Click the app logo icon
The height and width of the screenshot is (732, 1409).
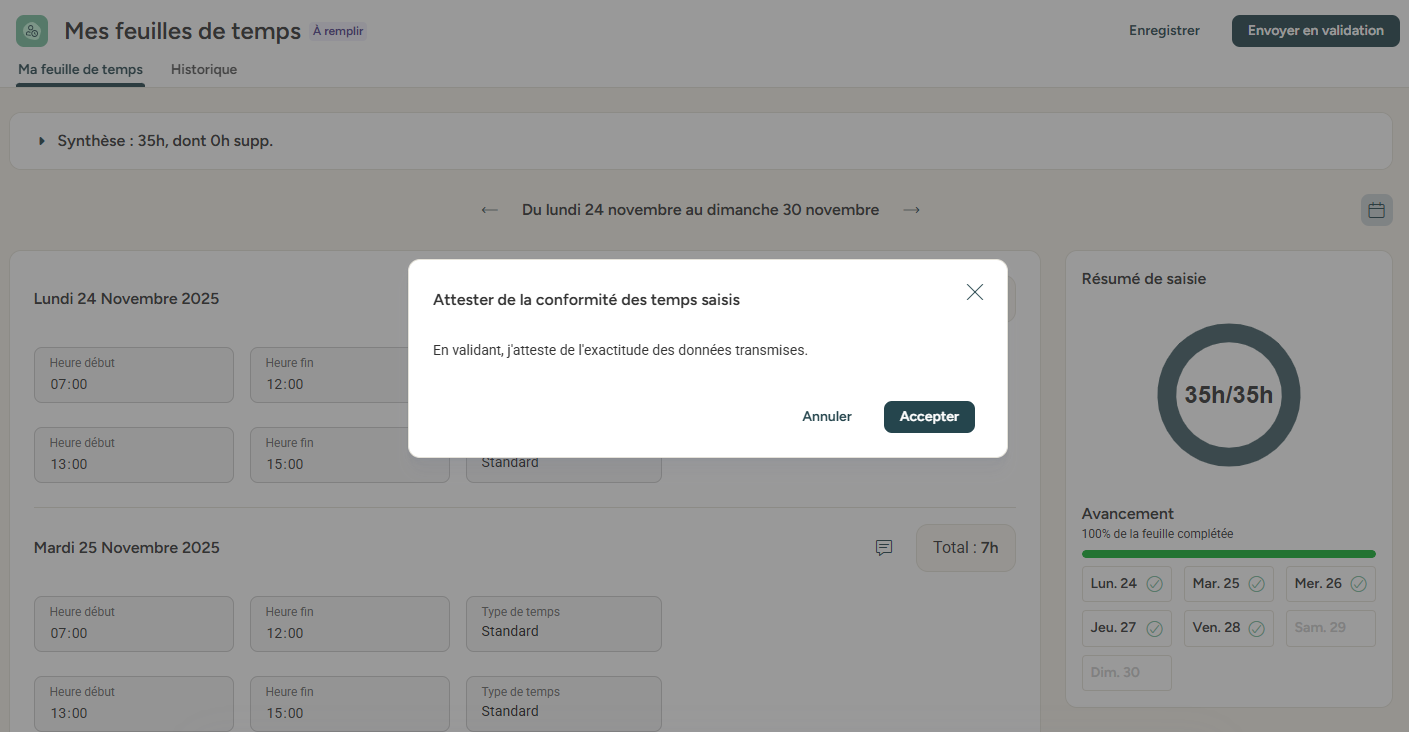(x=32, y=31)
